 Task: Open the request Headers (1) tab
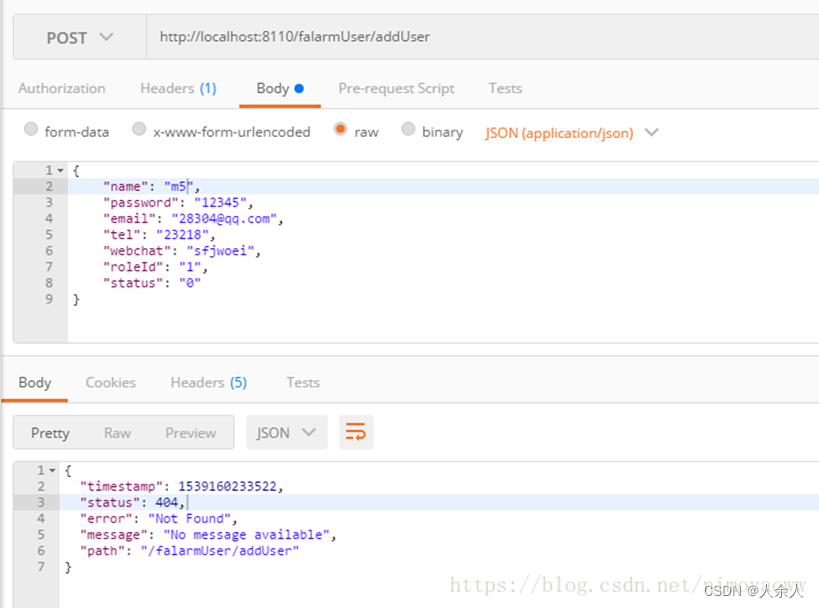point(178,88)
